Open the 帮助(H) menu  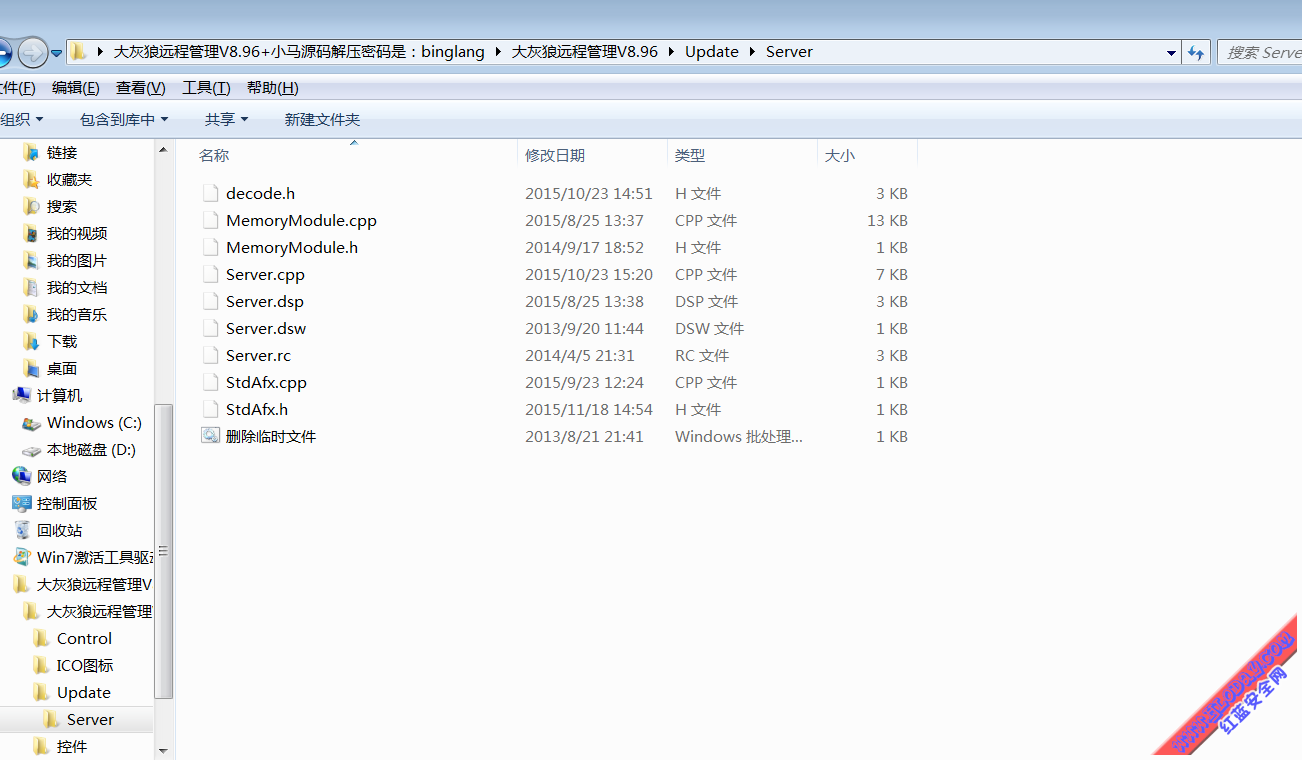click(x=273, y=88)
